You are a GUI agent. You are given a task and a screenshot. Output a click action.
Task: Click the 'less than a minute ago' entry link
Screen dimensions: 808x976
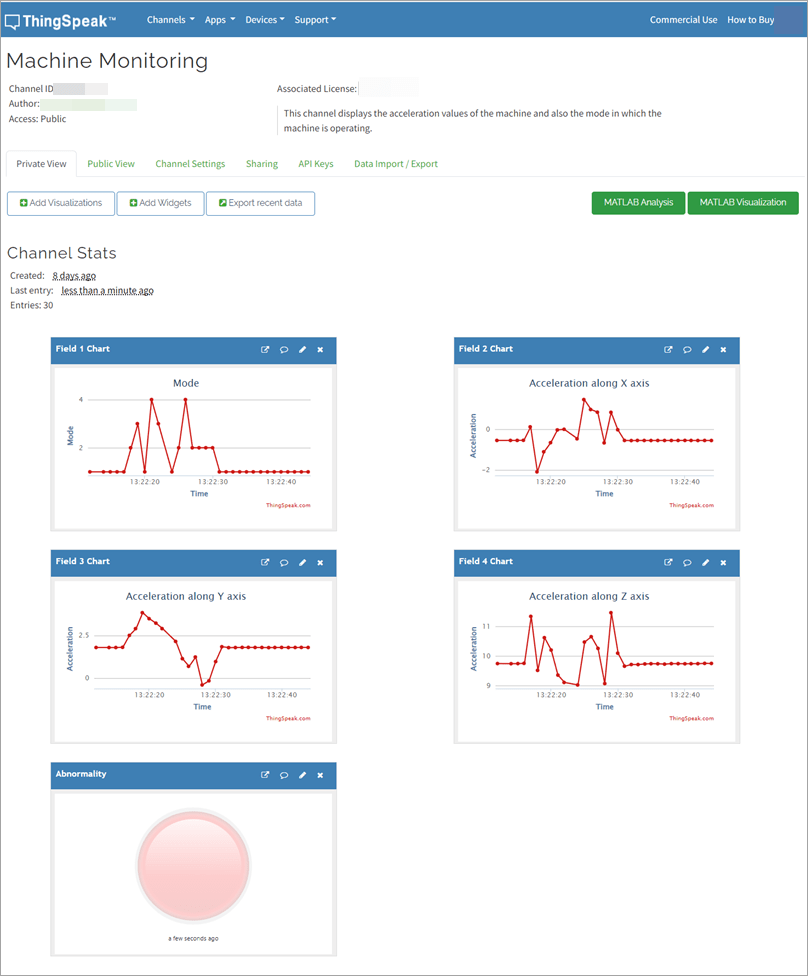click(106, 290)
